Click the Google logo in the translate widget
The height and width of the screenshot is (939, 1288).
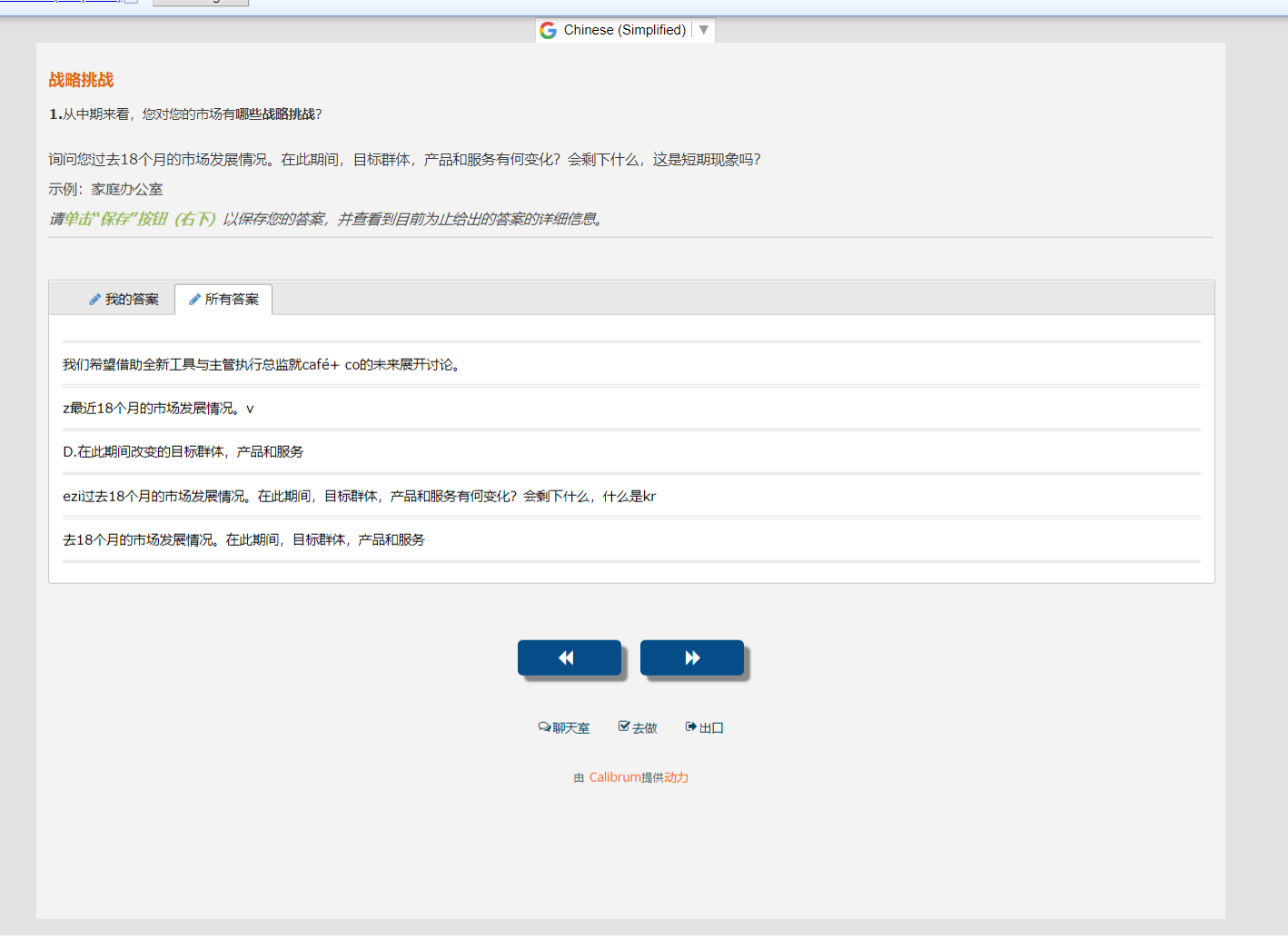pos(548,31)
